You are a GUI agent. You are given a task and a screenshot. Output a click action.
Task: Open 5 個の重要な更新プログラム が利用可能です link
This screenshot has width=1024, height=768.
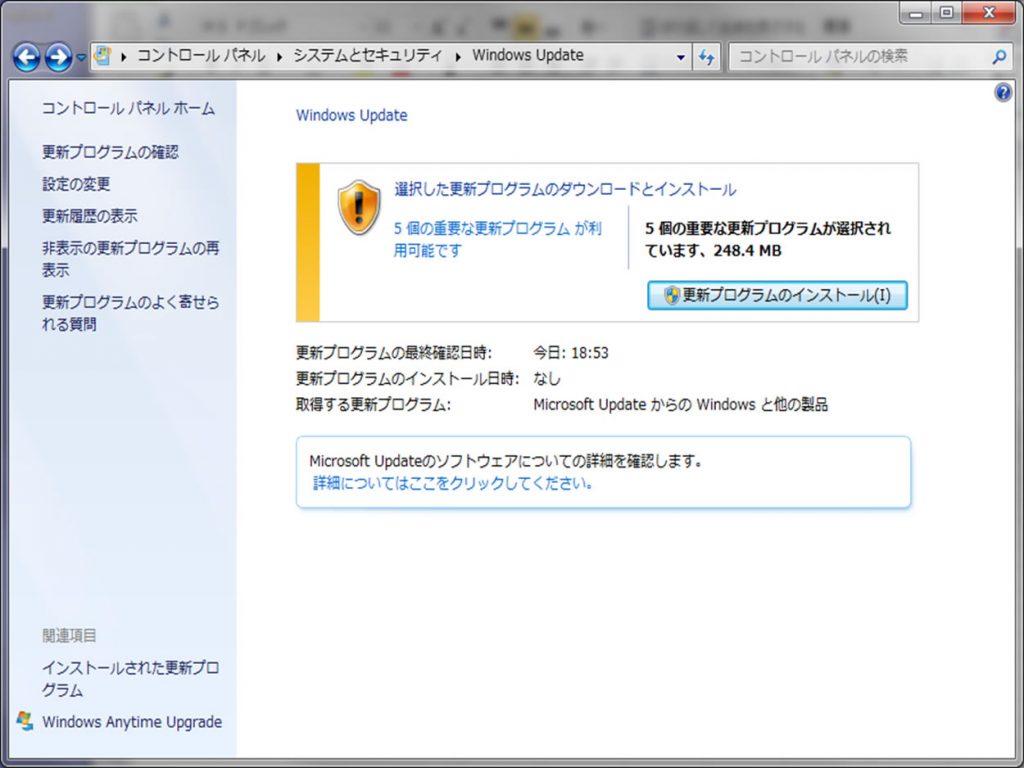(x=498, y=239)
